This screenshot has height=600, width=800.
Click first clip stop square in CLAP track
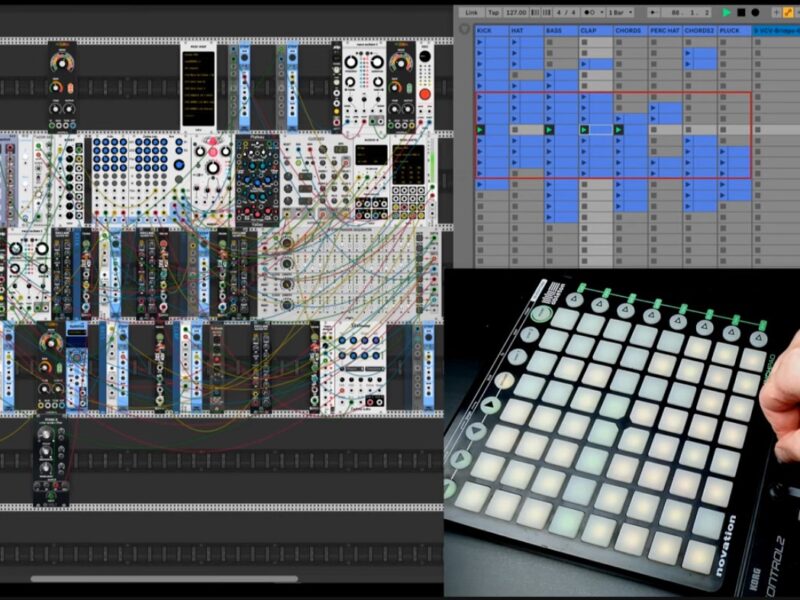click(x=584, y=42)
